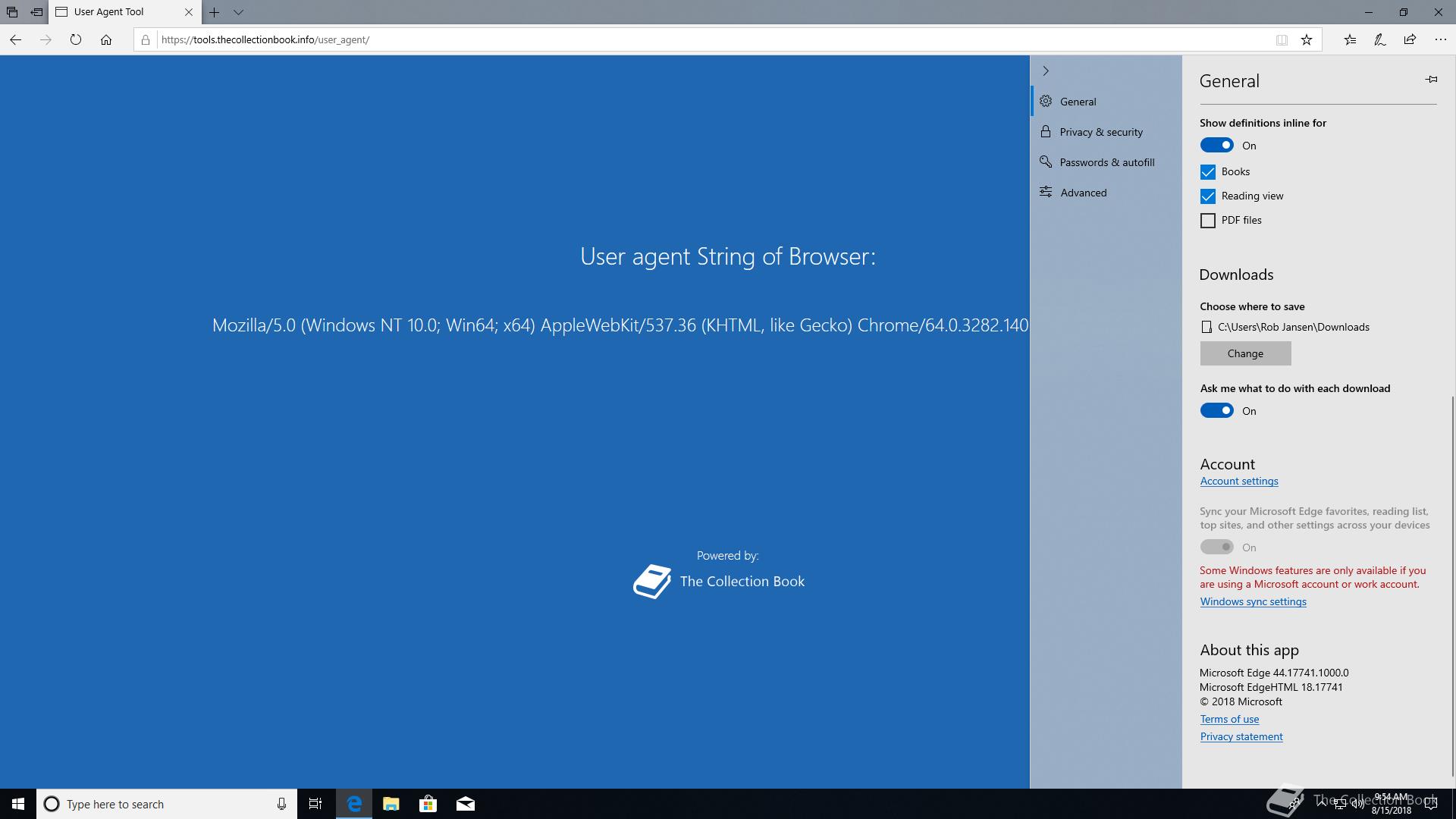Open the Tabs you've set aside icon

tap(12, 12)
